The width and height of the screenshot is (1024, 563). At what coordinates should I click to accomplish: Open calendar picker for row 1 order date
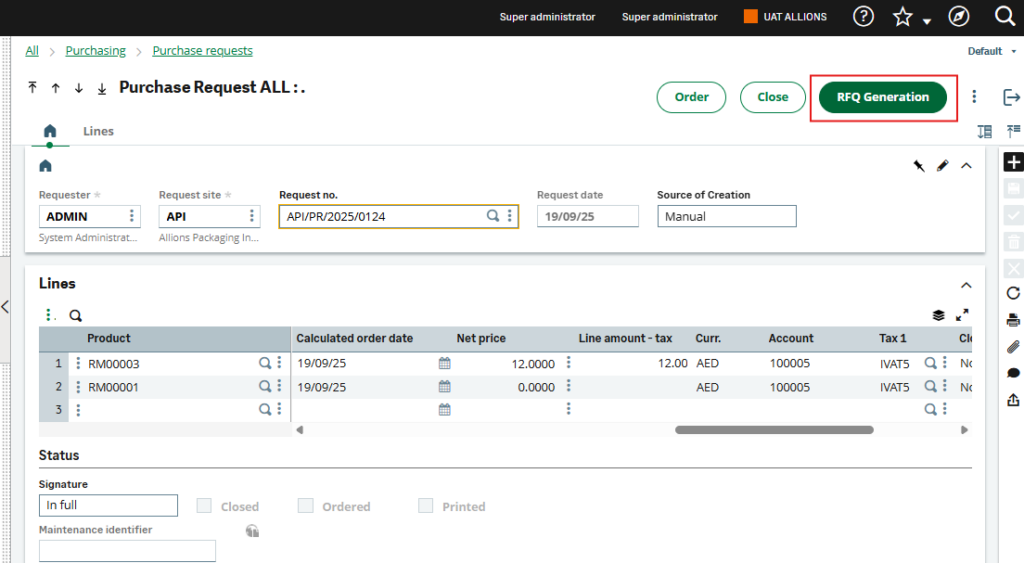point(445,364)
